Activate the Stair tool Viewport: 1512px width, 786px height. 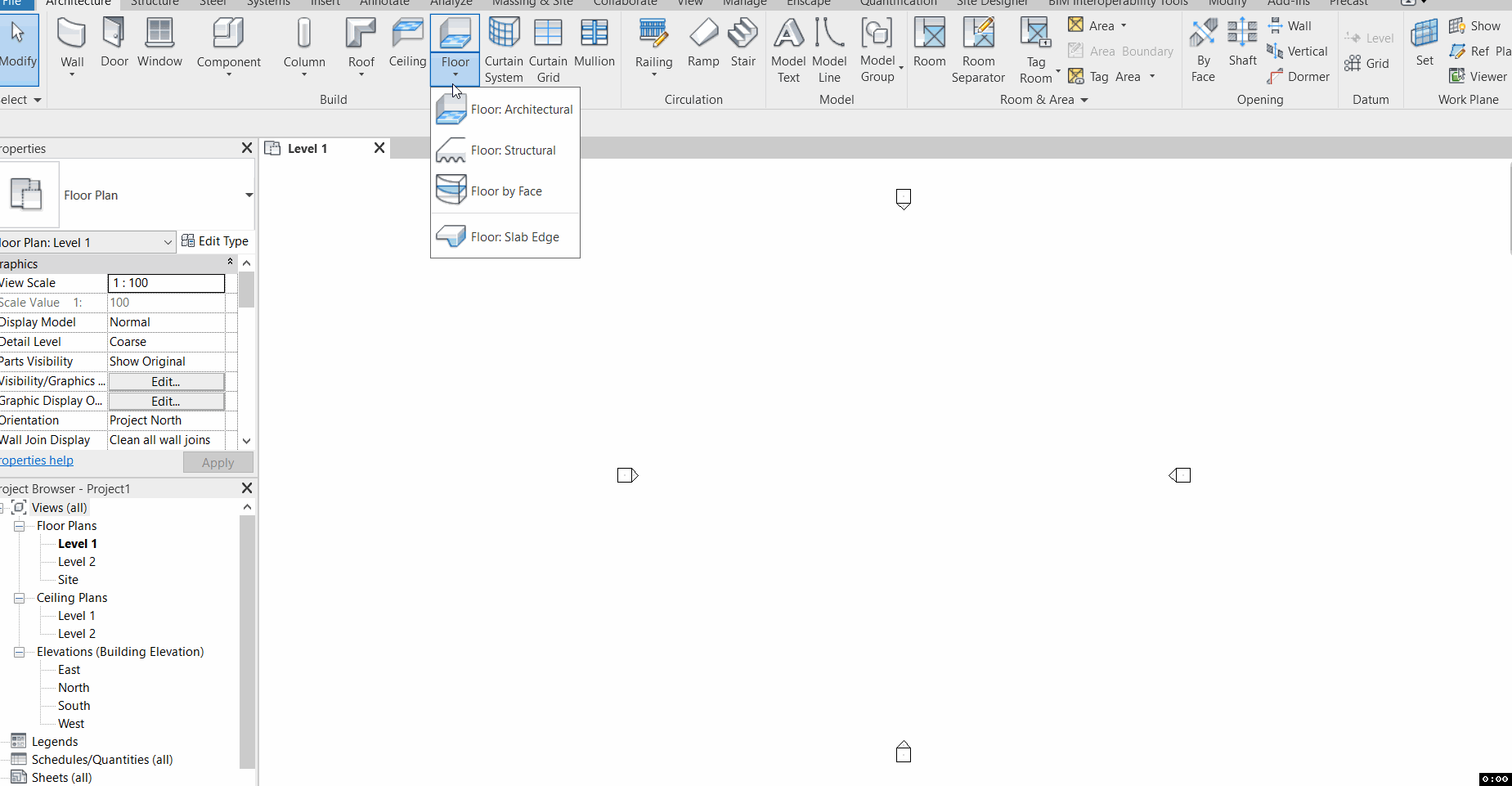pyautogui.click(x=743, y=41)
